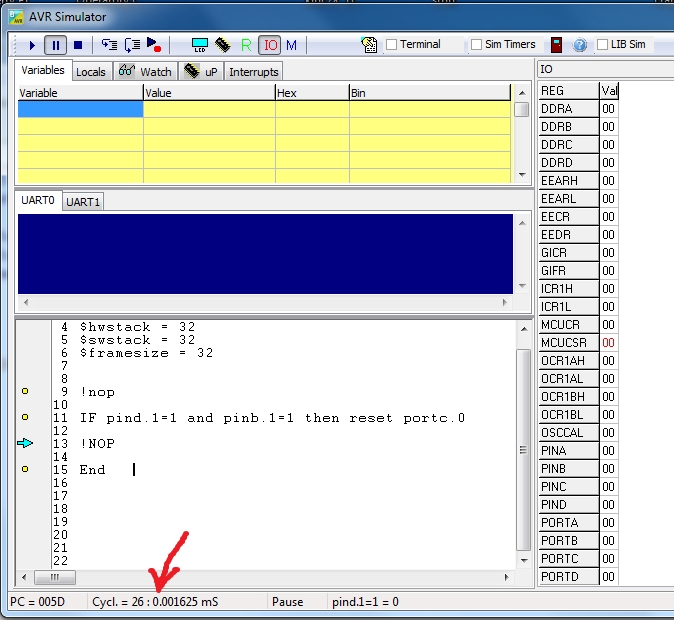This screenshot has width=674, height=620.
Task: Click the OSCCAL register row
Action: click(578, 432)
